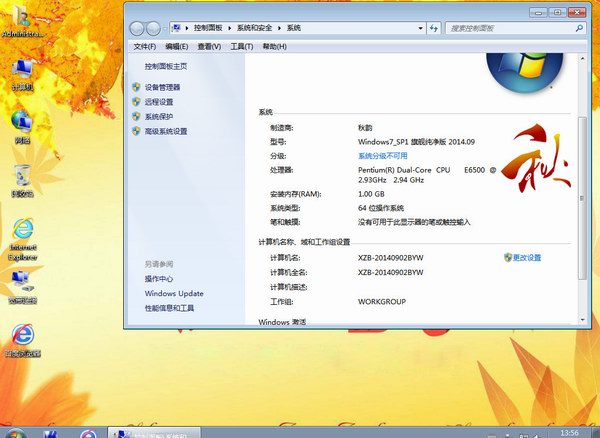The image size is (600, 438).
Task: Expand the arrow after 系统和安全 in breadcrumb
Action: pos(279,28)
